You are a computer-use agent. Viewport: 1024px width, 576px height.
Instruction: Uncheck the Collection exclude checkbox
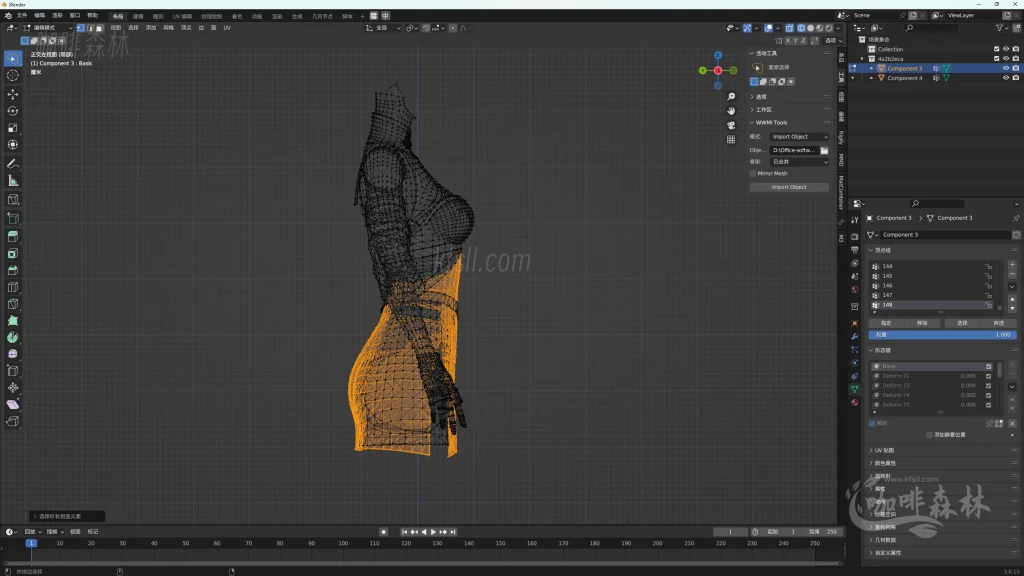click(x=997, y=49)
